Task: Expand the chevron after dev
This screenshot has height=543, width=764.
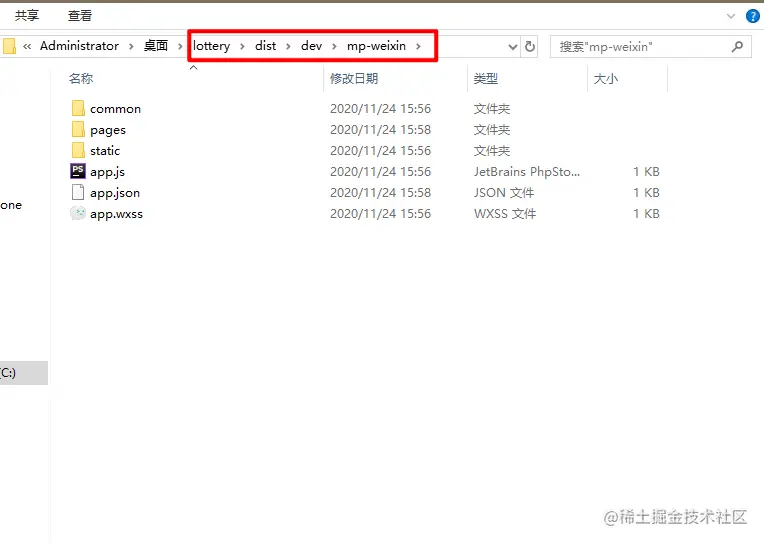Action: pos(334,46)
